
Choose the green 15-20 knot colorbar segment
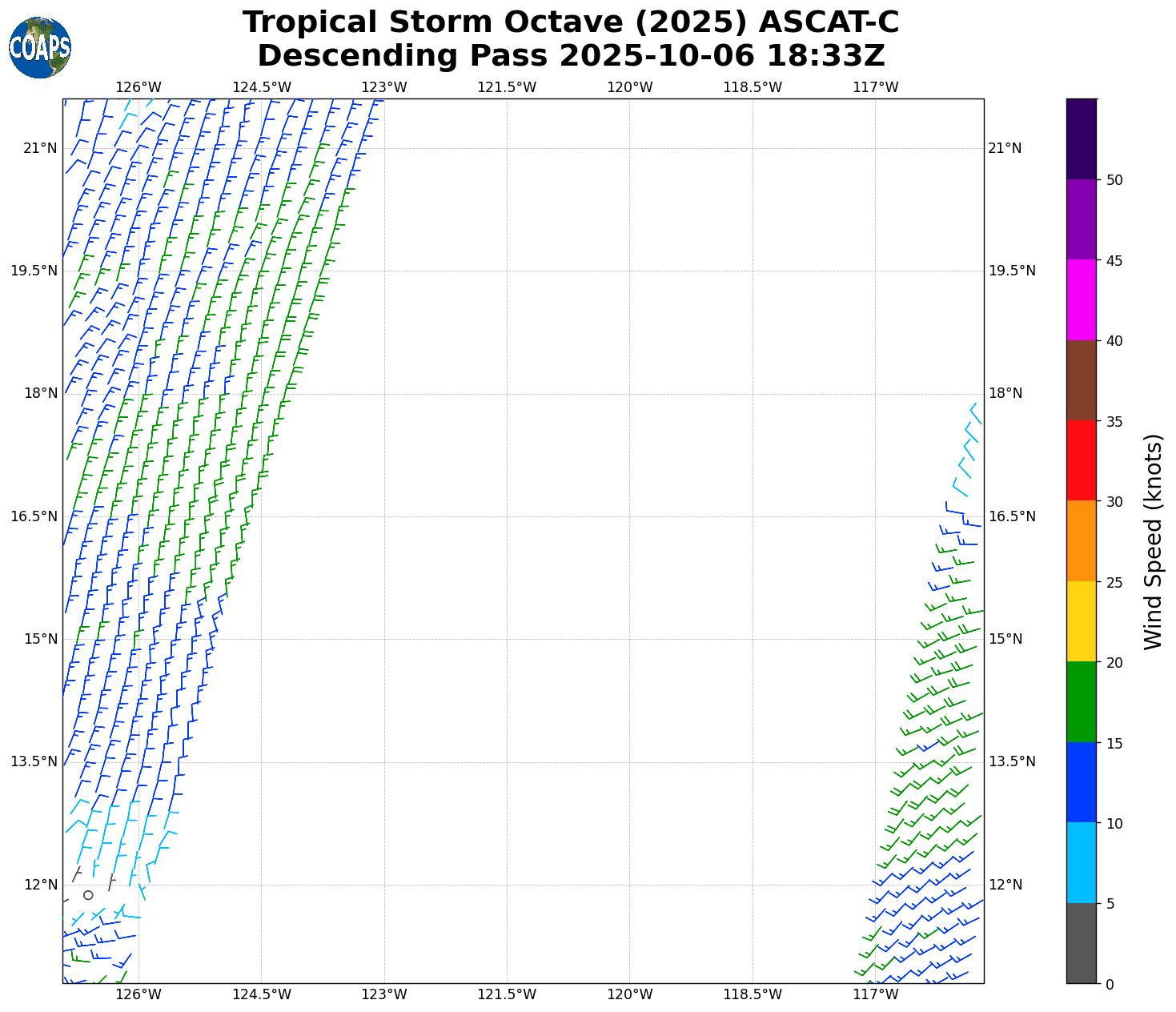pyautogui.click(x=1081, y=701)
